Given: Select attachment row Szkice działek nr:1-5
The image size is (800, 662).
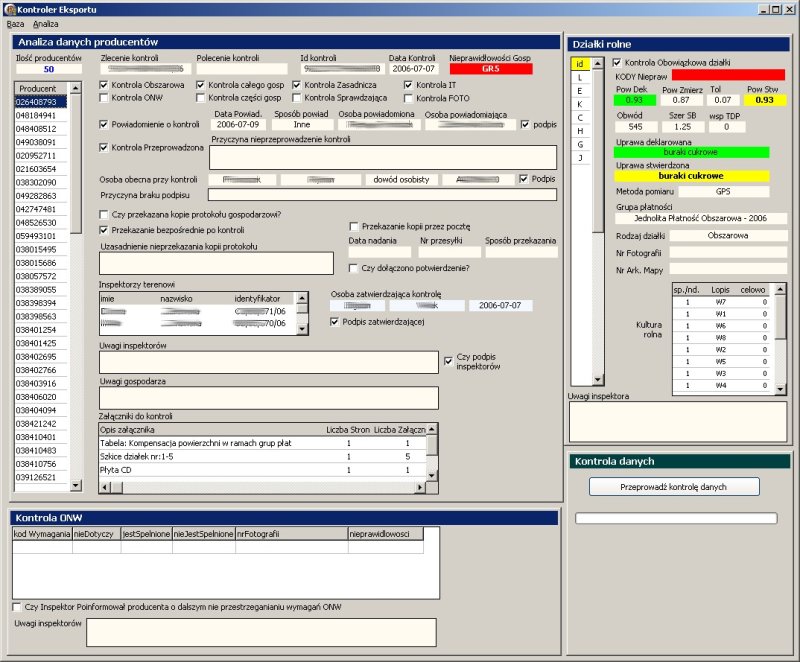Looking at the screenshot, I should point(262,456).
